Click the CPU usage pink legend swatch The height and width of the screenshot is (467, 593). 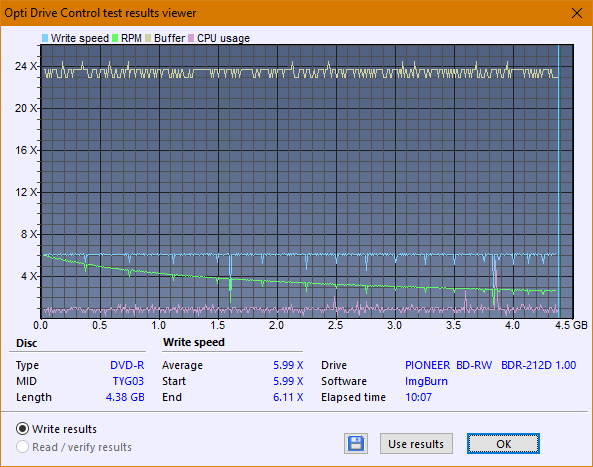click(191, 38)
